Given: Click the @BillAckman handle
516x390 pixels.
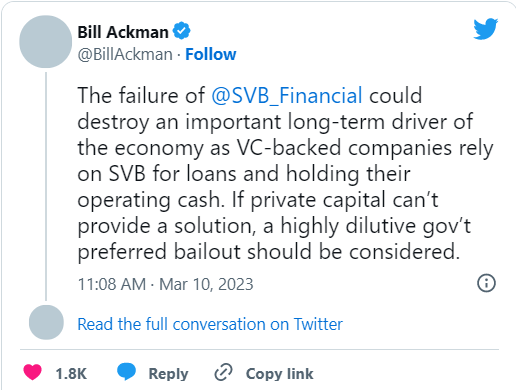Looking at the screenshot, I should [x=125, y=54].
